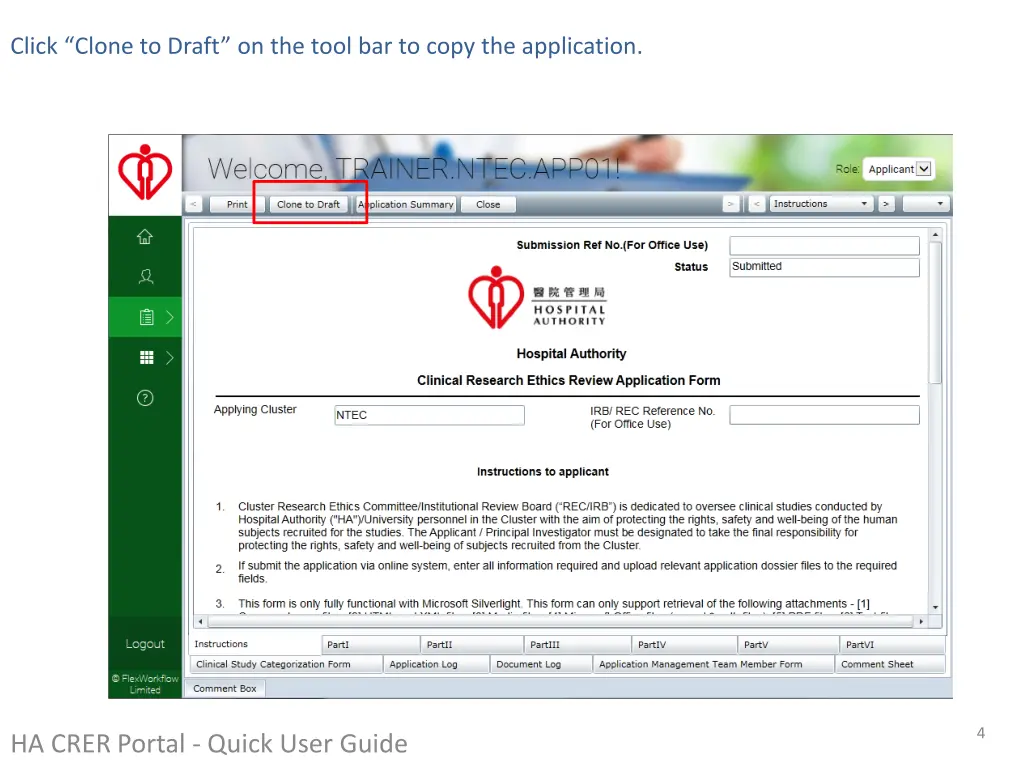This screenshot has width=1024, height=768.
Task: Click the right arrow after the Instructions dropdown
Action: coord(885,204)
